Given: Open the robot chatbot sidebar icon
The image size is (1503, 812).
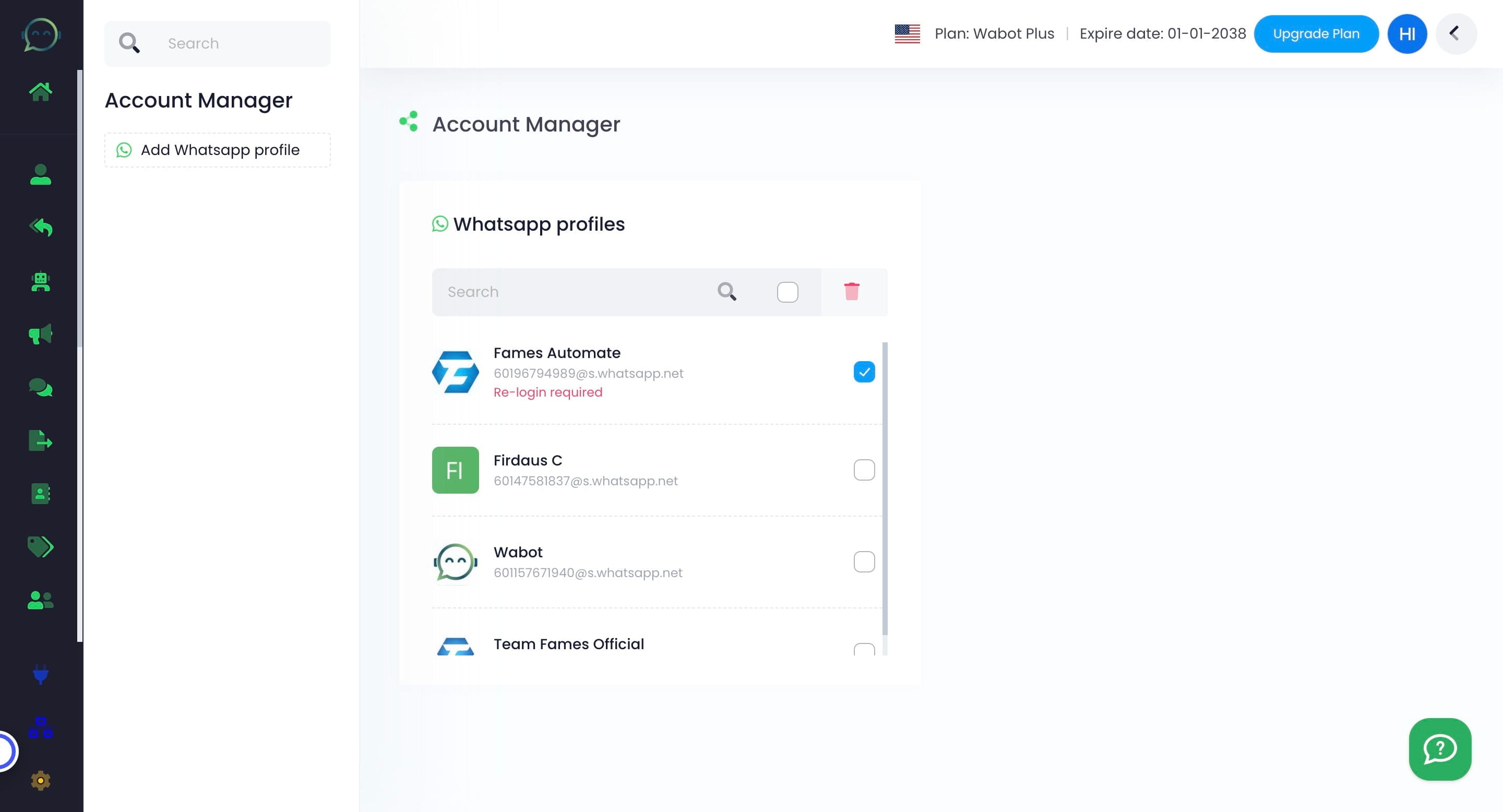Looking at the screenshot, I should tap(40, 282).
